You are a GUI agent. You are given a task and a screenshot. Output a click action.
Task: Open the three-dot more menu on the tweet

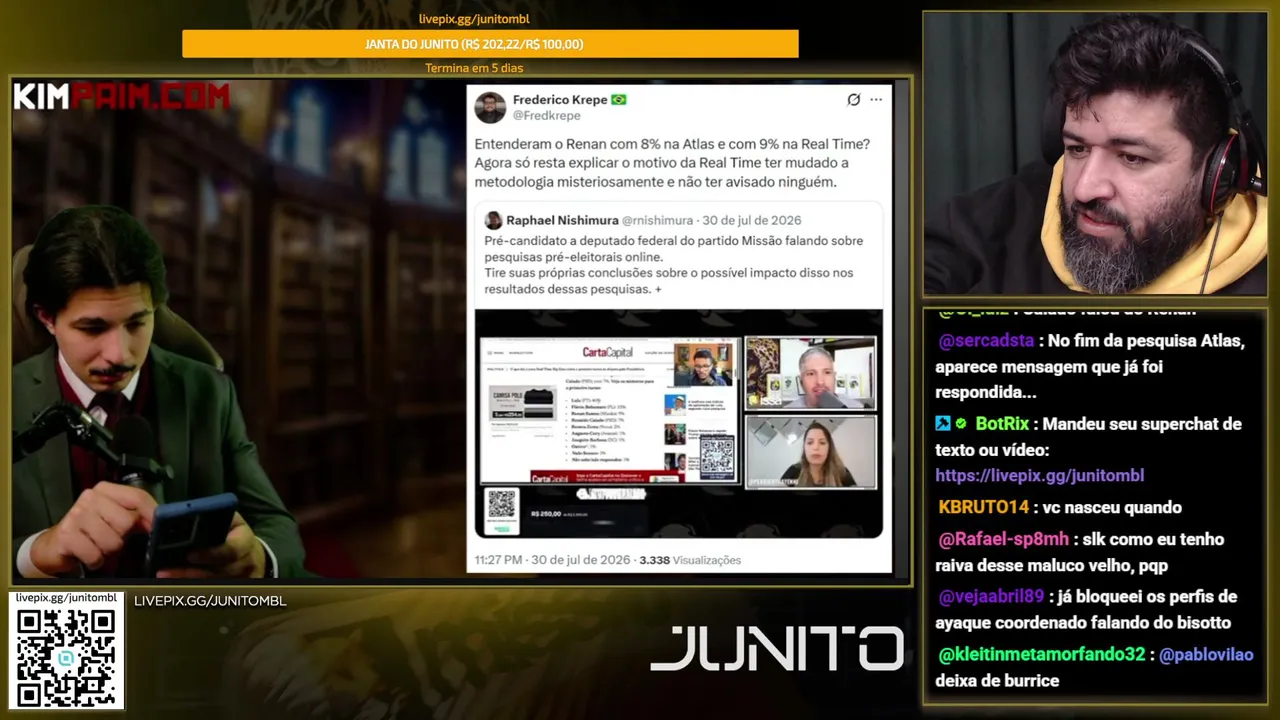click(876, 100)
